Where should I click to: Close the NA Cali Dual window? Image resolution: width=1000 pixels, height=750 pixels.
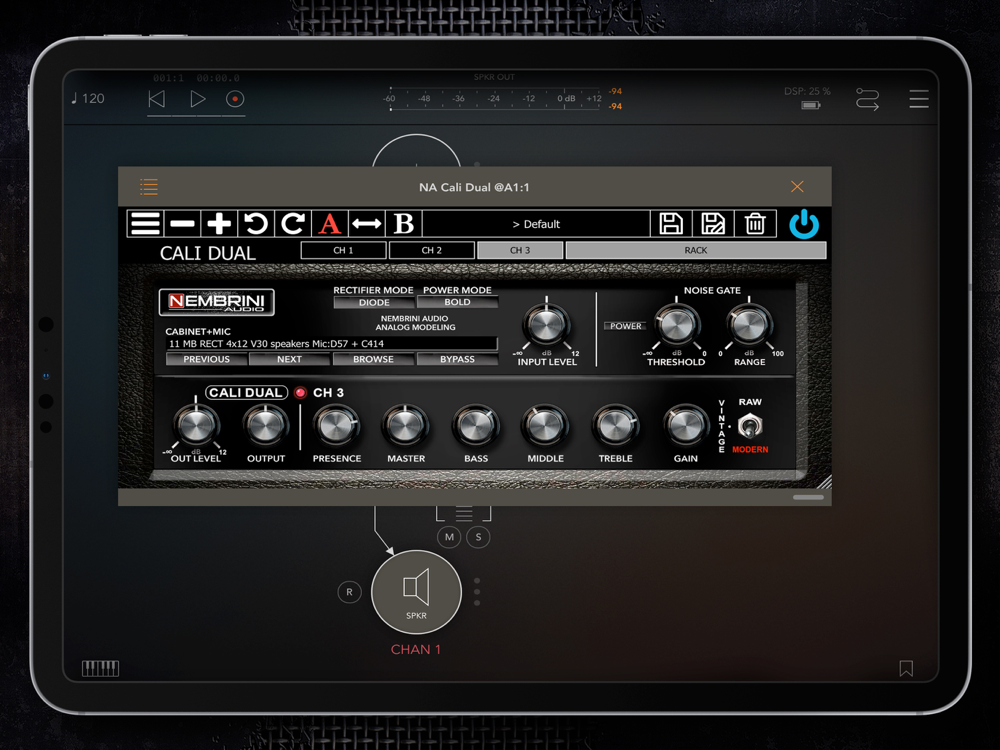pos(797,186)
